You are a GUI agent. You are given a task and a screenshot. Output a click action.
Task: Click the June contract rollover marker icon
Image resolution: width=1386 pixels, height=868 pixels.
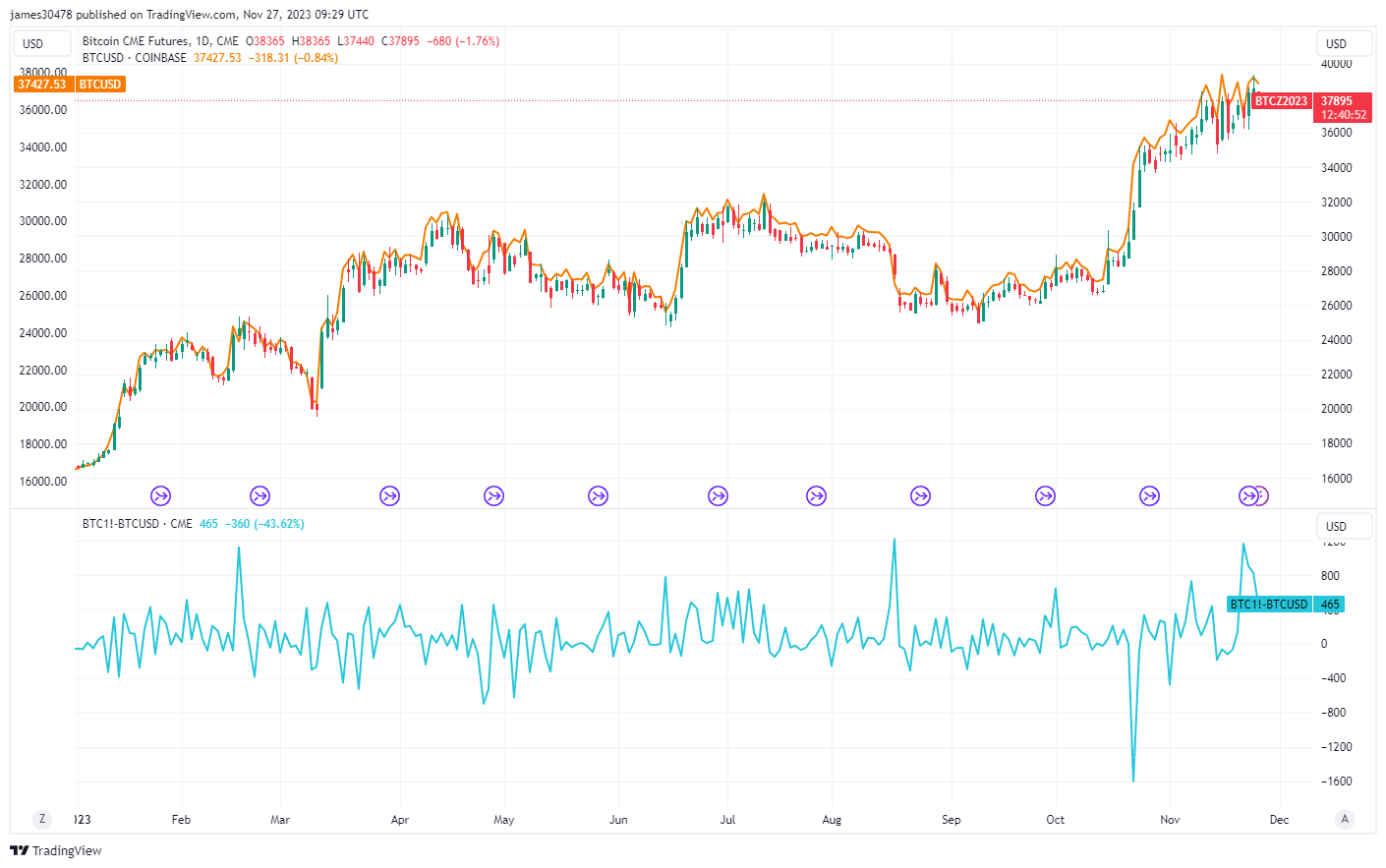597,495
